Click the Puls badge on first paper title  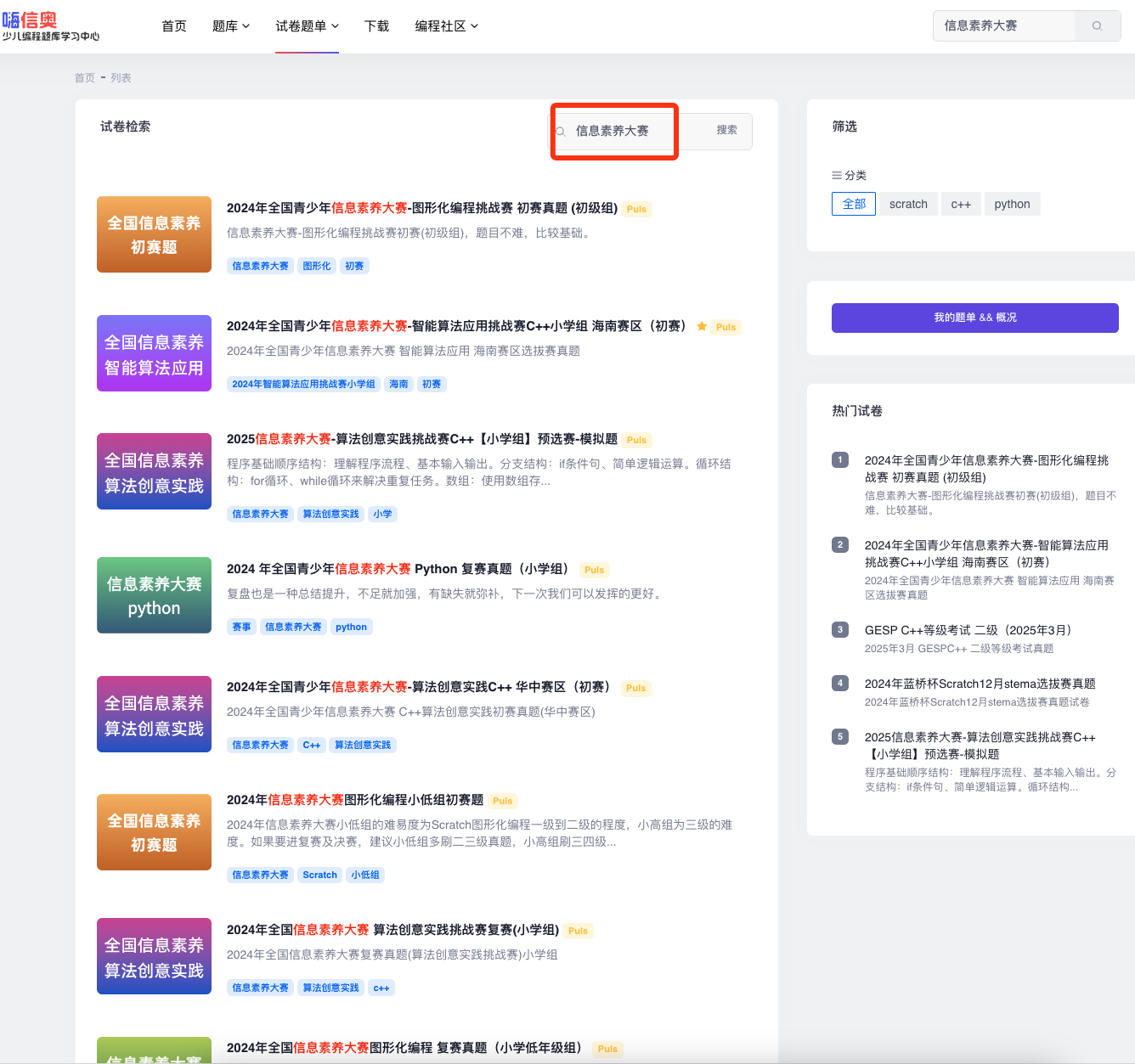636,209
